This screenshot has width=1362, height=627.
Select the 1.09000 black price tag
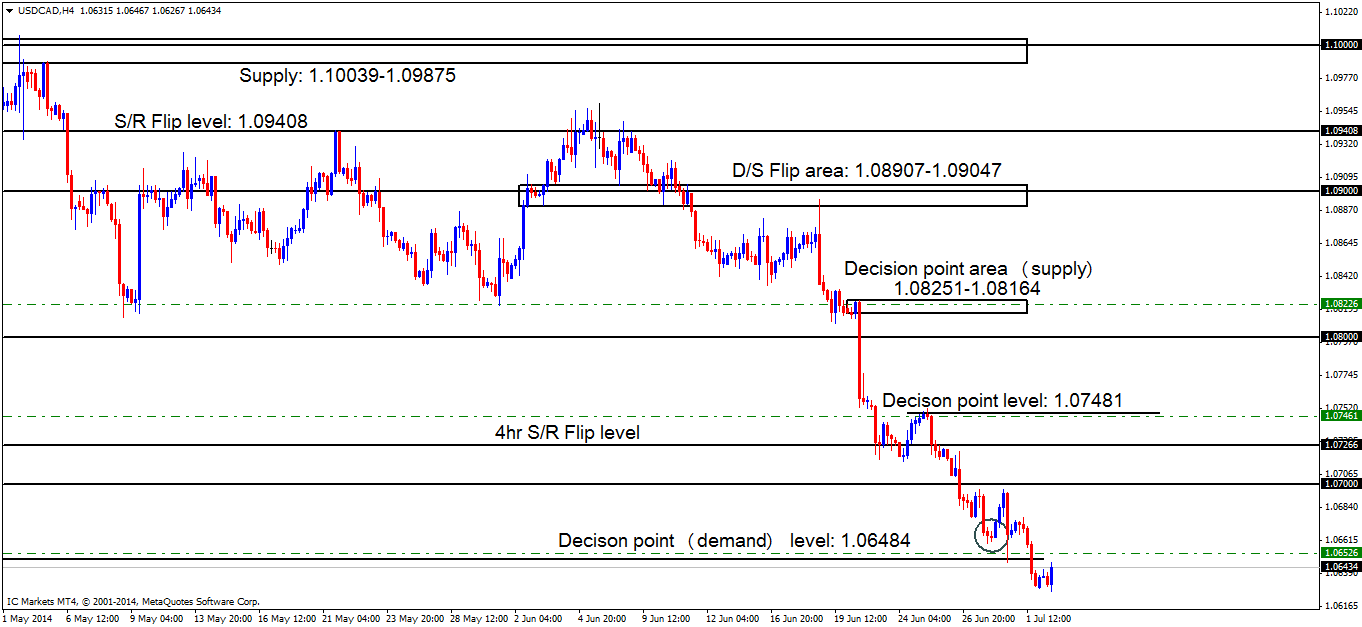[1341, 190]
